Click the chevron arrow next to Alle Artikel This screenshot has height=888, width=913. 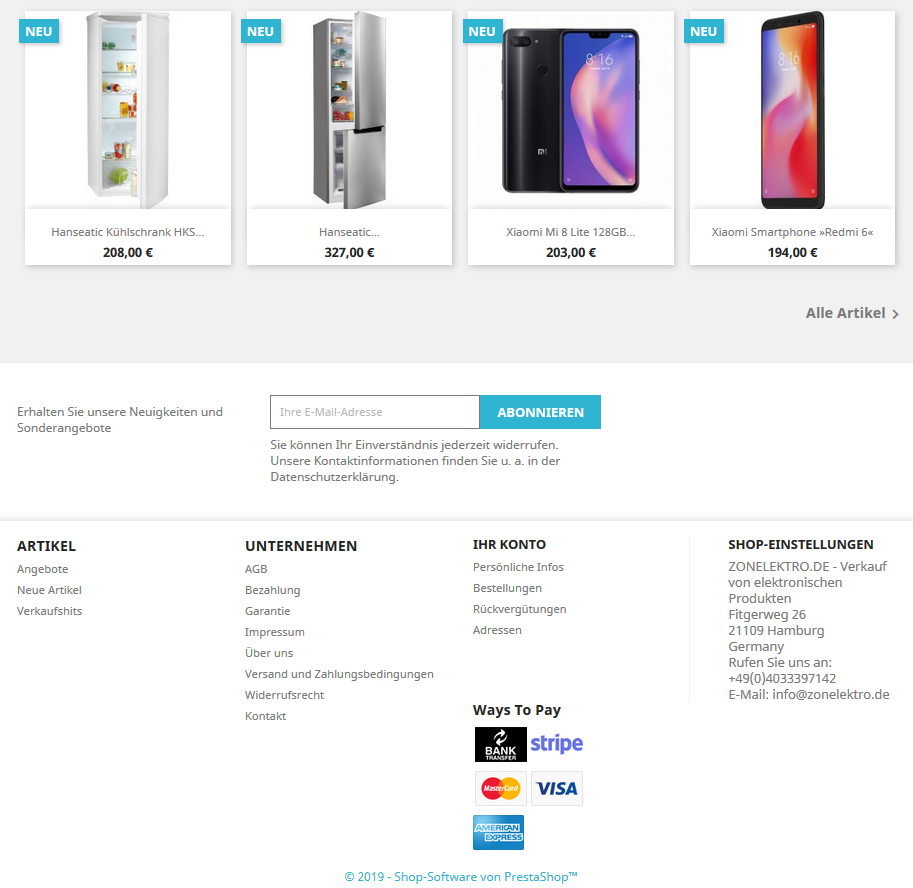pyautogui.click(x=896, y=314)
